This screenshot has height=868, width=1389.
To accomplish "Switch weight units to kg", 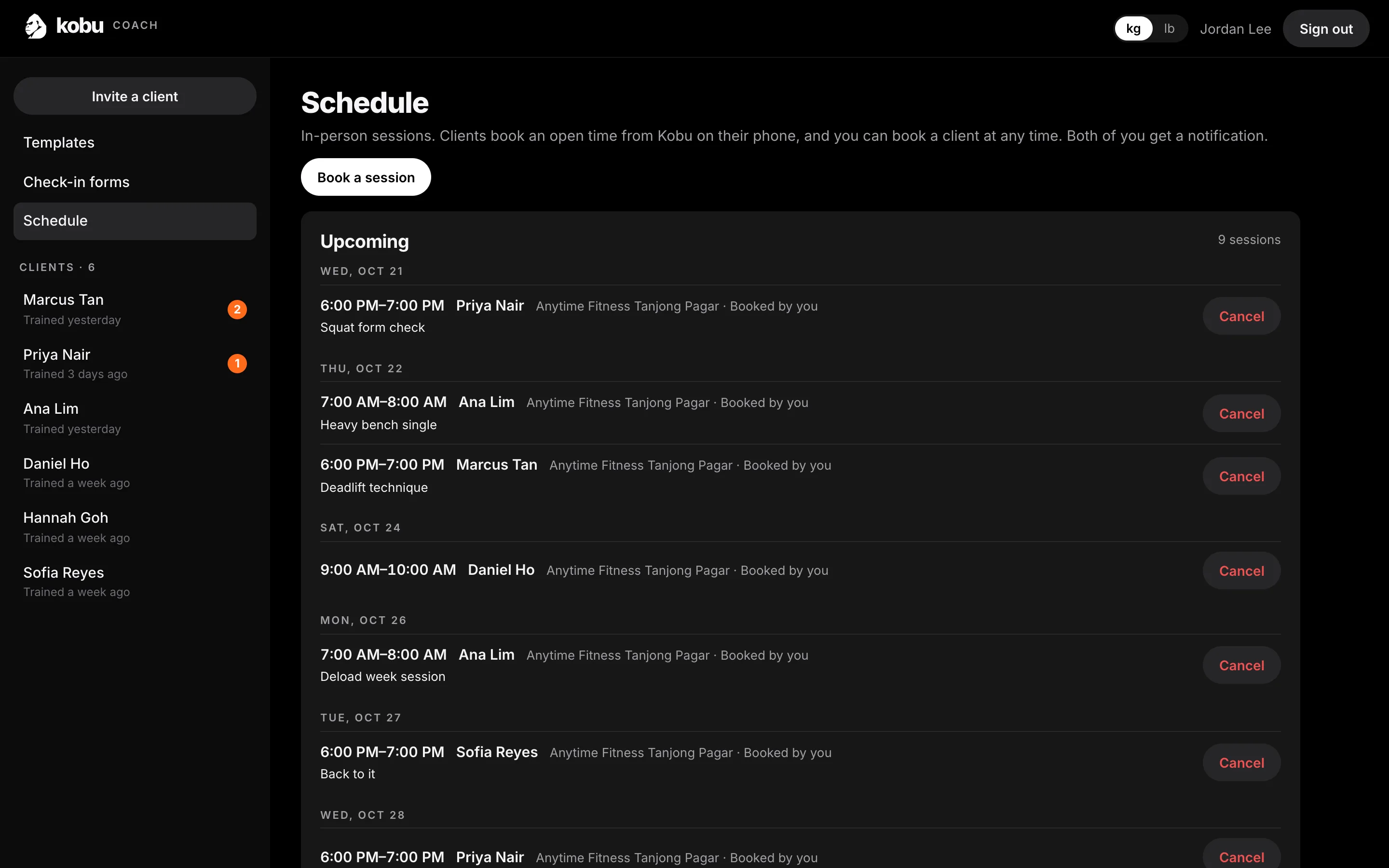I will tap(1133, 29).
